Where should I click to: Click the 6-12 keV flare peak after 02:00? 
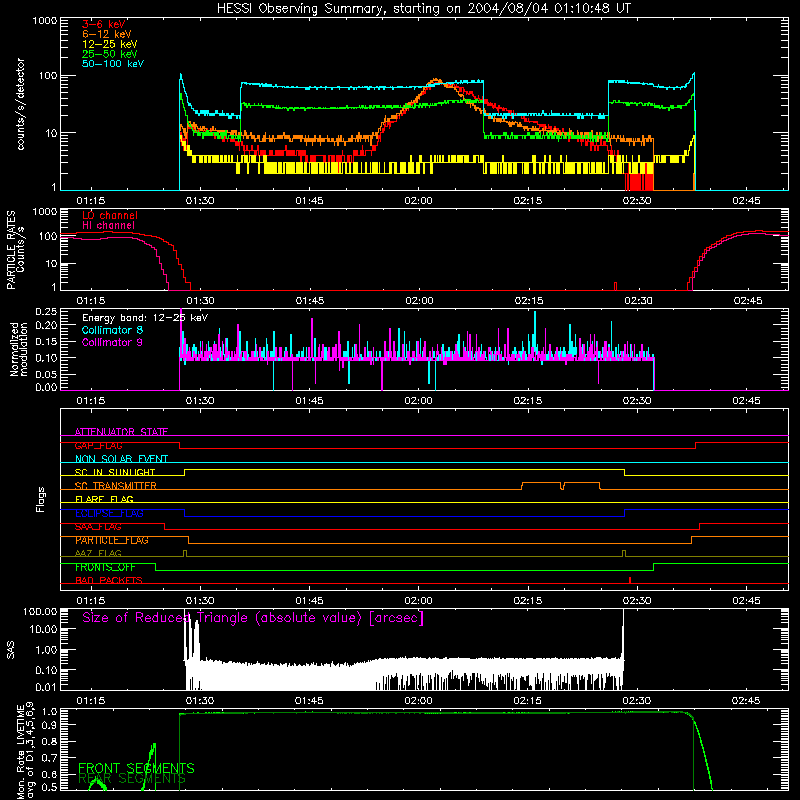click(435, 80)
